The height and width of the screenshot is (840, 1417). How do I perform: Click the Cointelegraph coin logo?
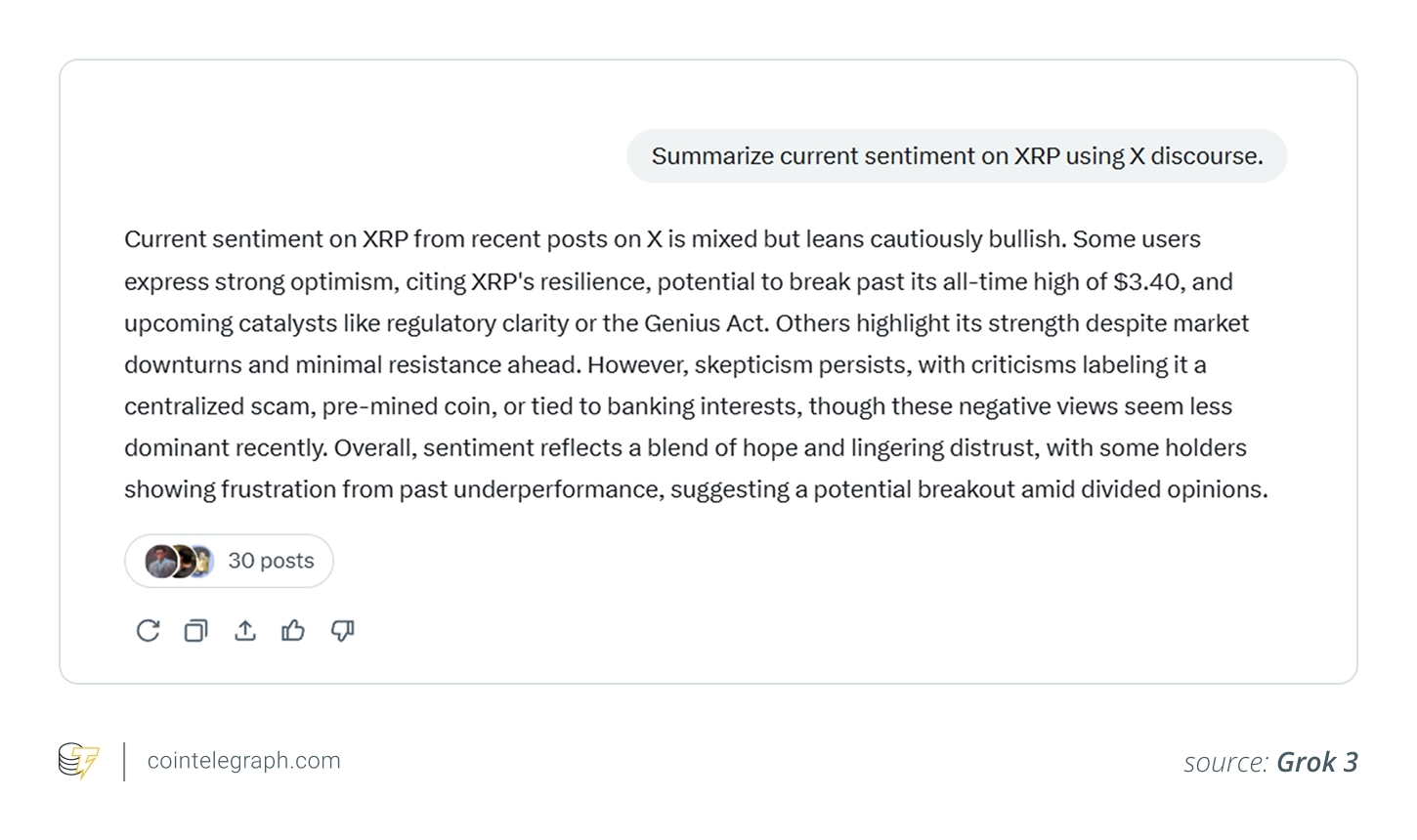[78, 761]
